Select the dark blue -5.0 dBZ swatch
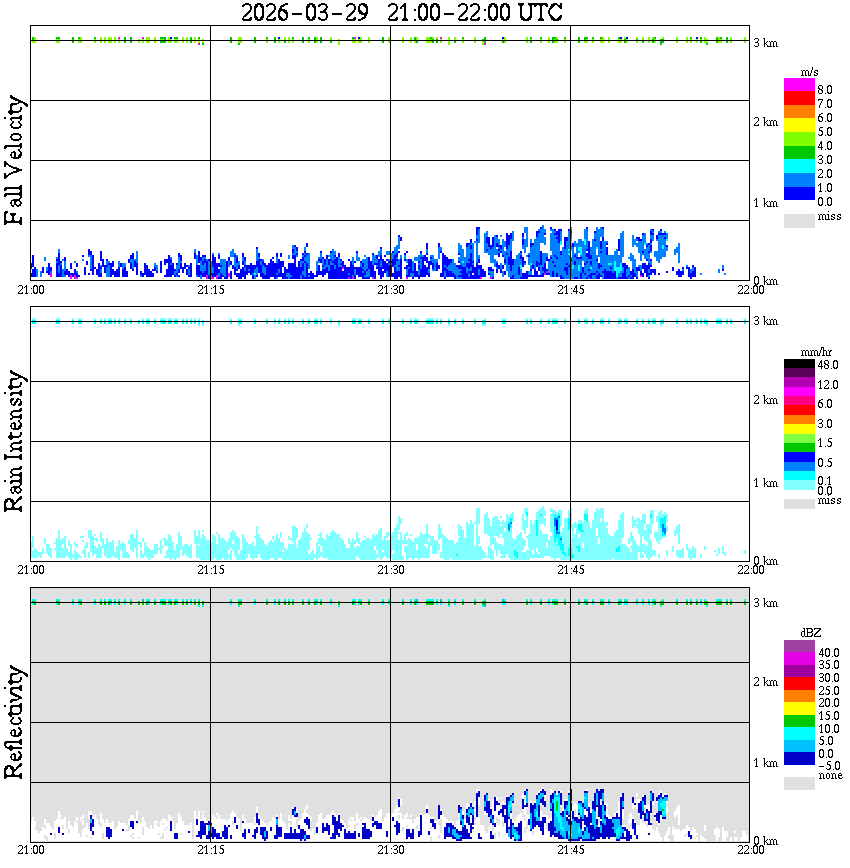This screenshot has height=868, width=850. tap(799, 760)
